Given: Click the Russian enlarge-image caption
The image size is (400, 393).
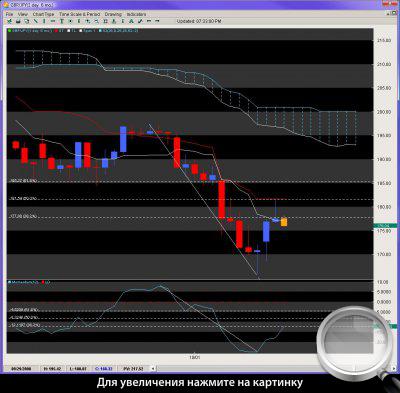Looking at the screenshot, I should (x=200, y=382).
